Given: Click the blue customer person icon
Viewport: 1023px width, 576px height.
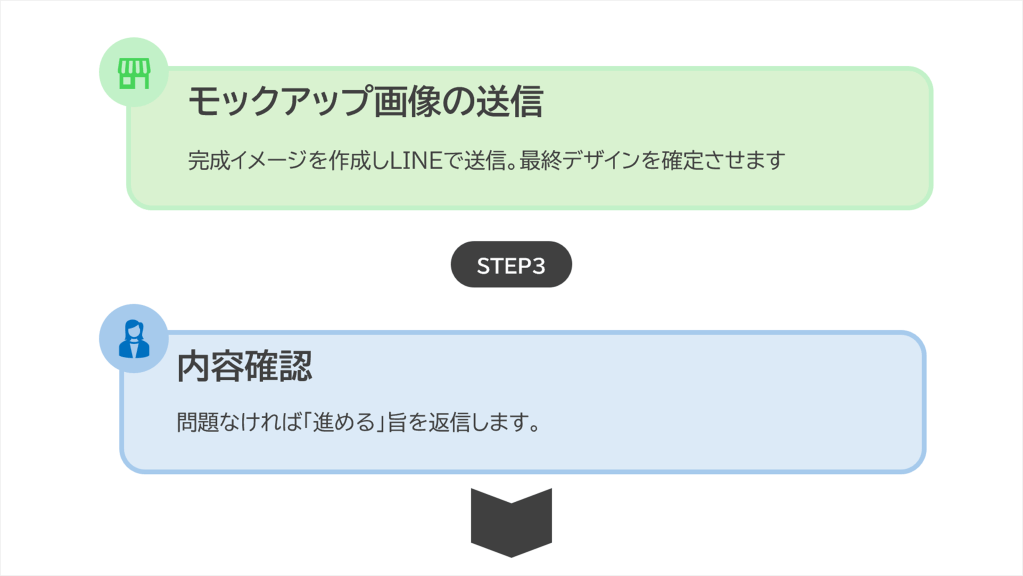Looking at the screenshot, I should [x=133, y=339].
